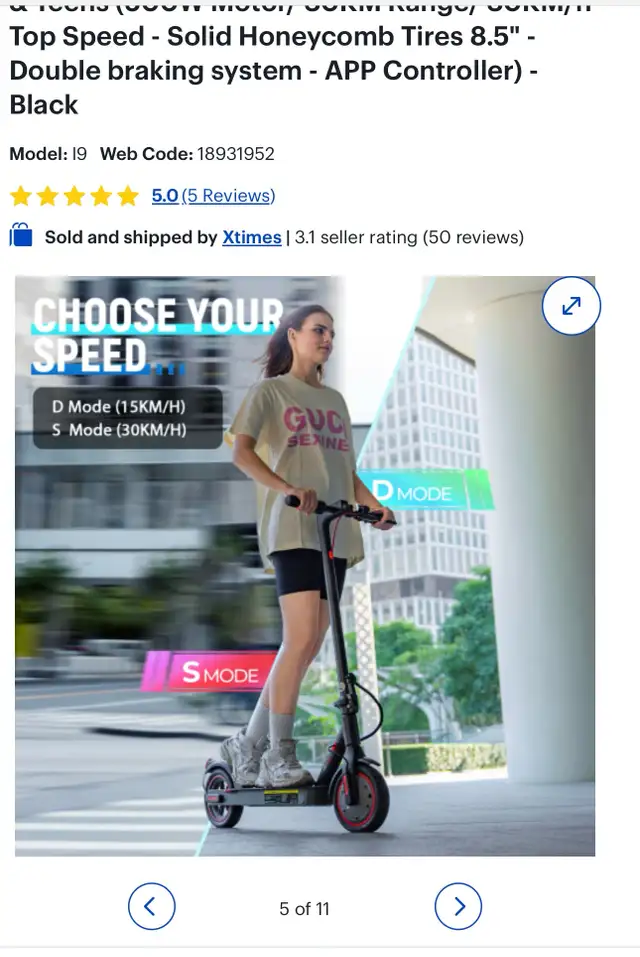640x957 pixels.
Task: Advance to the next product image
Action: tap(458, 906)
